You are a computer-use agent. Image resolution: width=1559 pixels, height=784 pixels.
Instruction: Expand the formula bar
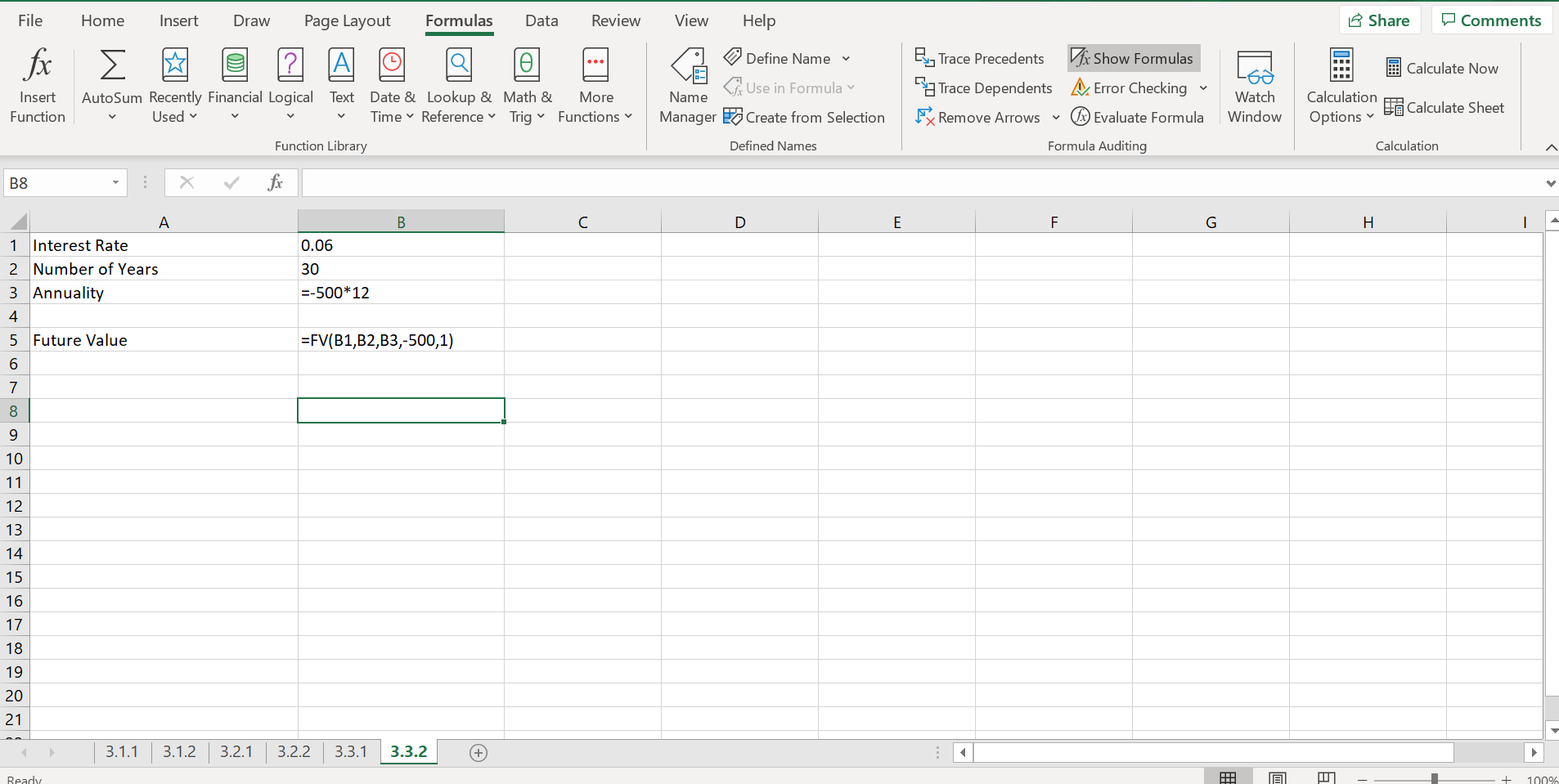click(x=1550, y=183)
